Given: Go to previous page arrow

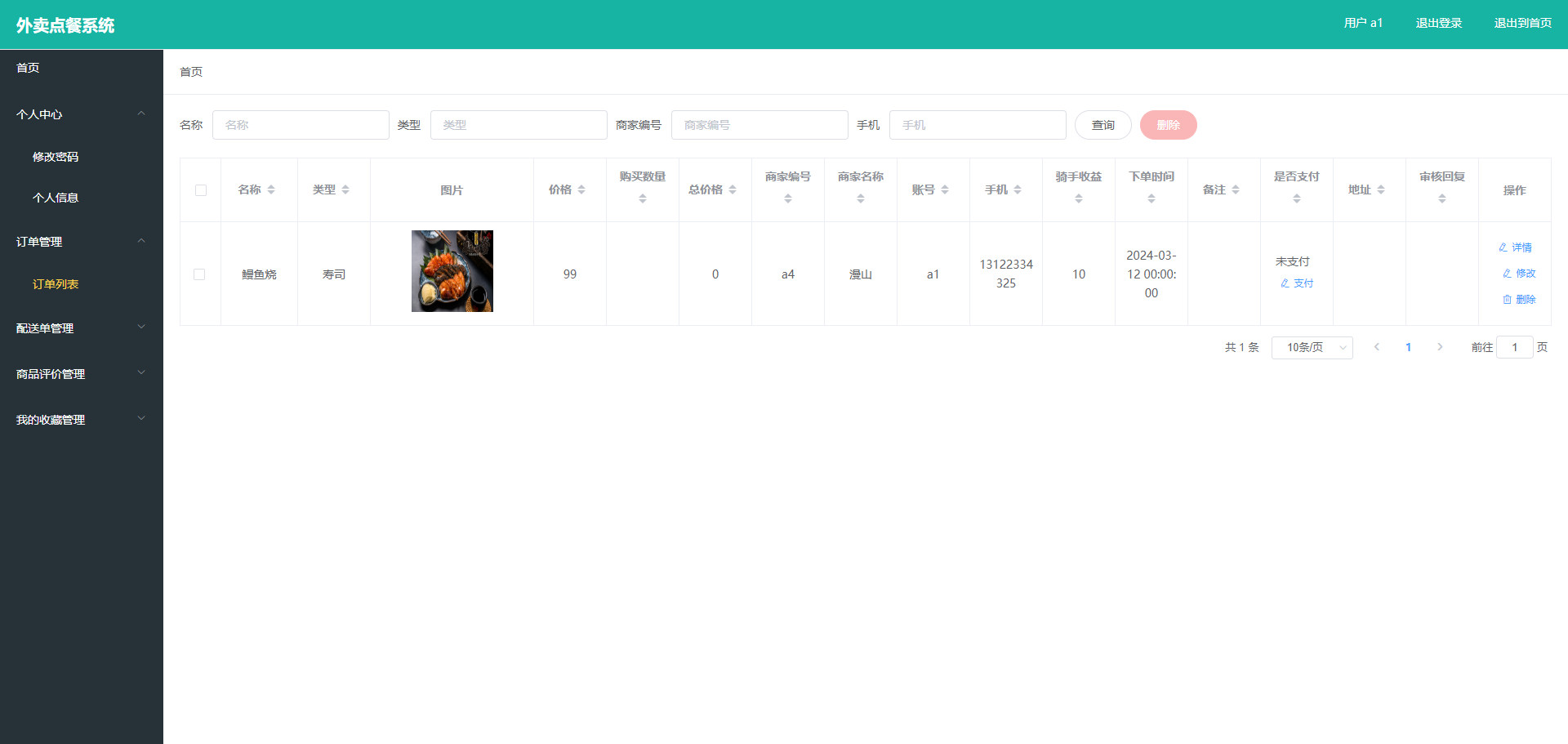Looking at the screenshot, I should 1377,347.
